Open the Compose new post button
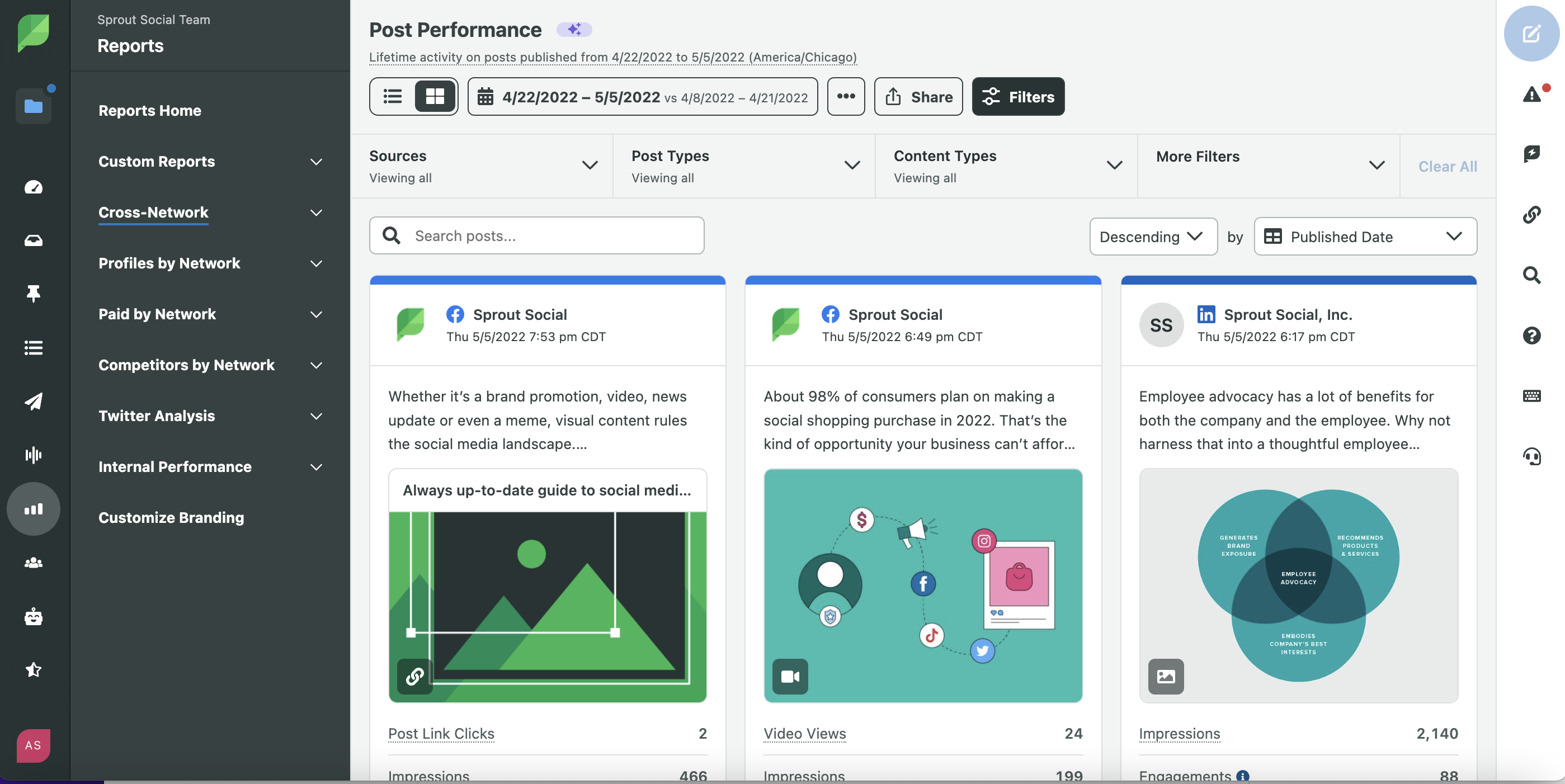 [1531, 34]
